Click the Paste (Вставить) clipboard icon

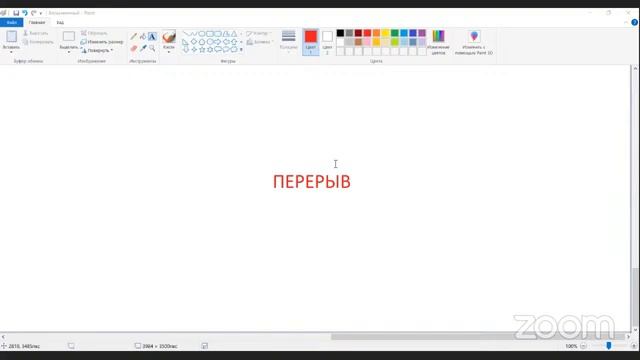click(x=11, y=36)
